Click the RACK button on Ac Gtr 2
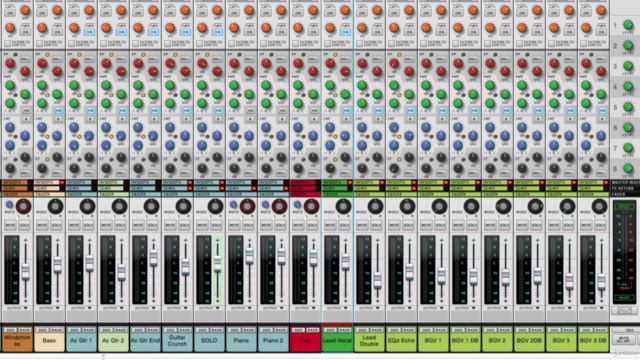 [x=120, y=330]
